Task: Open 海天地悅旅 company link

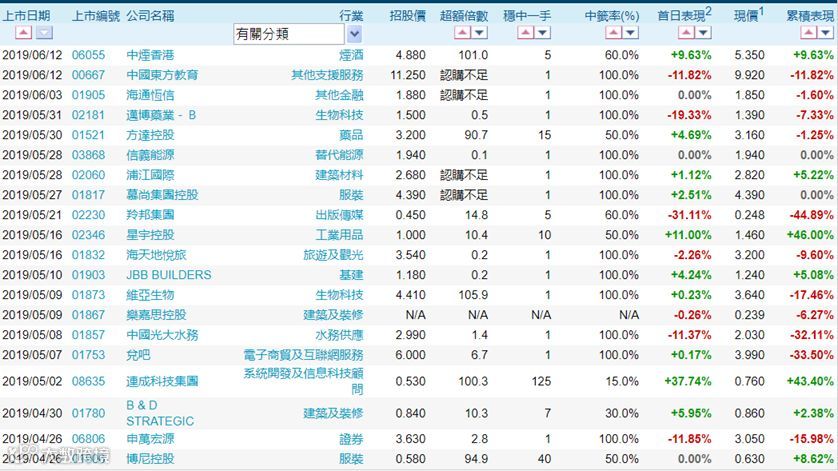Action: click(x=156, y=255)
